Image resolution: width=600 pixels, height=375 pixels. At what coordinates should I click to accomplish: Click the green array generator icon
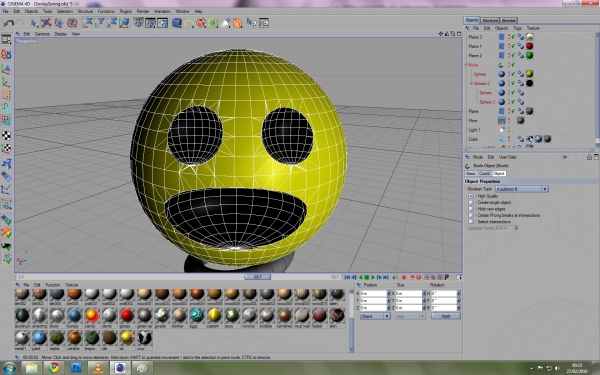(x=213, y=23)
